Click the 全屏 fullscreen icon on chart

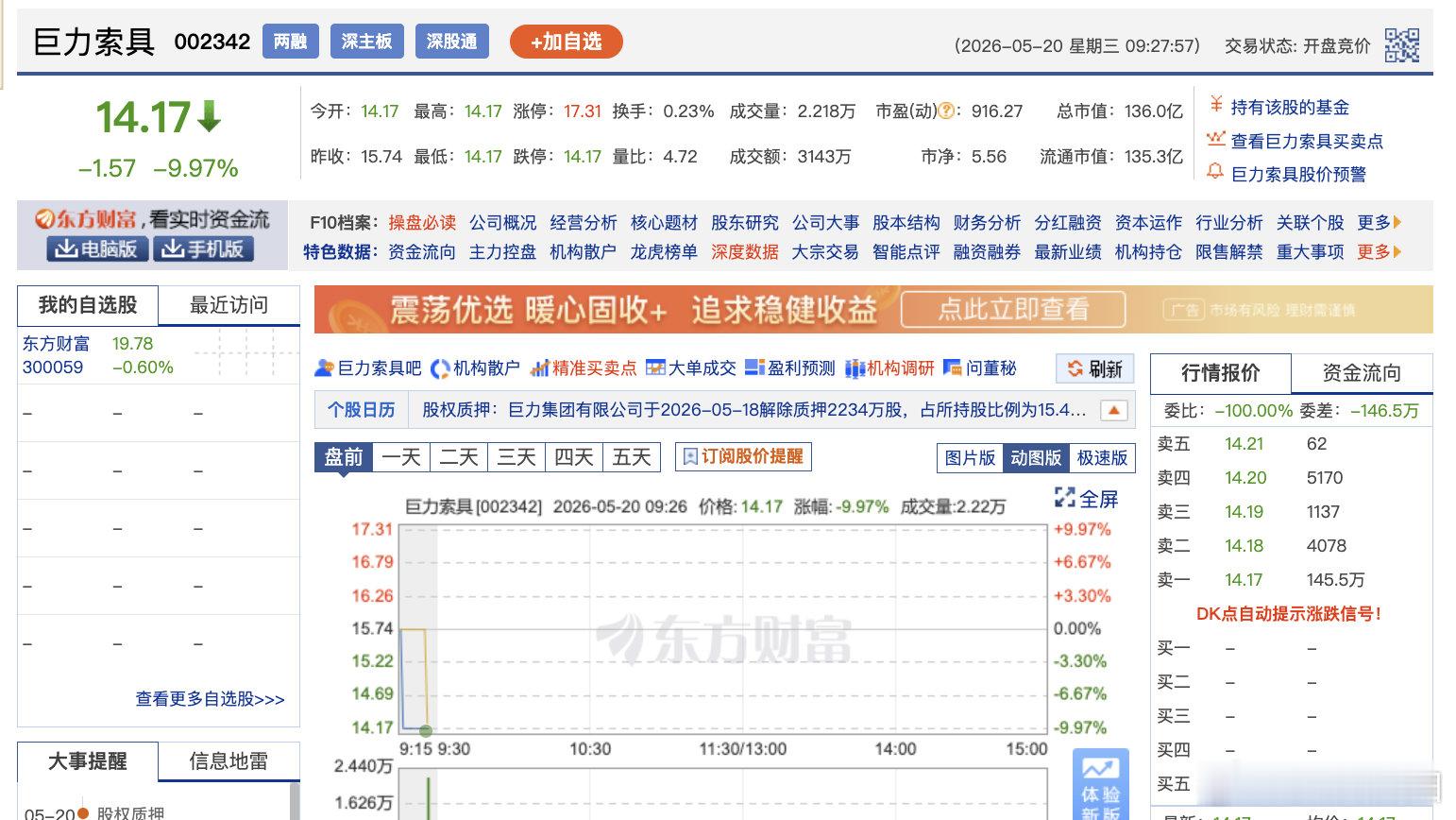1065,498
